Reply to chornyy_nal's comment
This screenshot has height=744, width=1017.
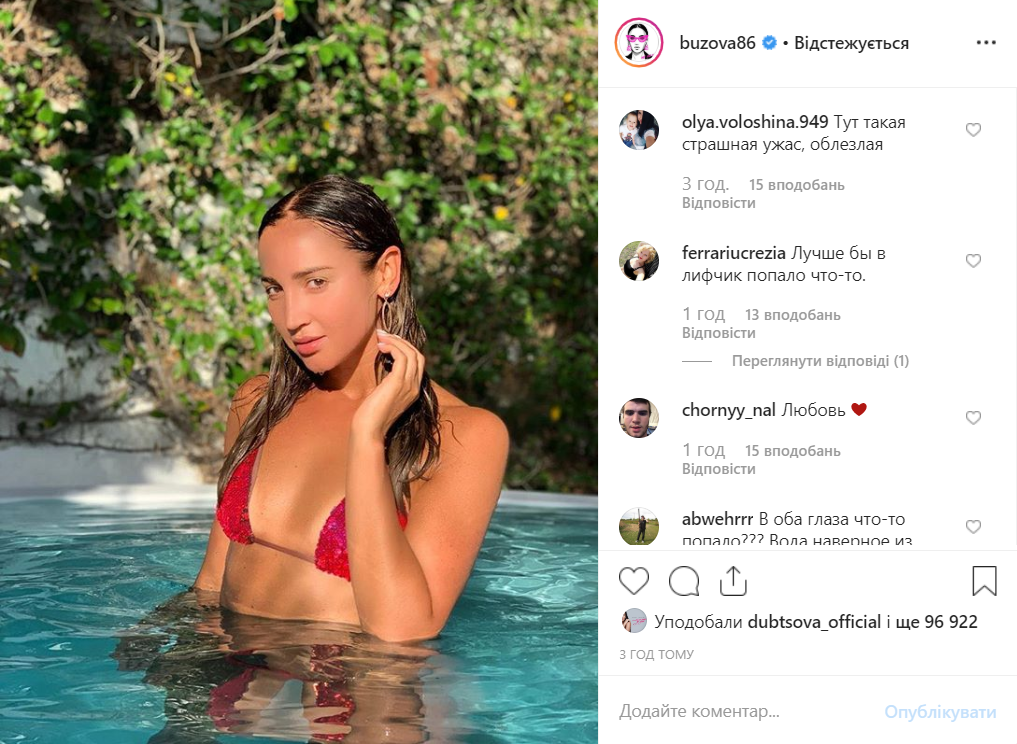click(719, 469)
